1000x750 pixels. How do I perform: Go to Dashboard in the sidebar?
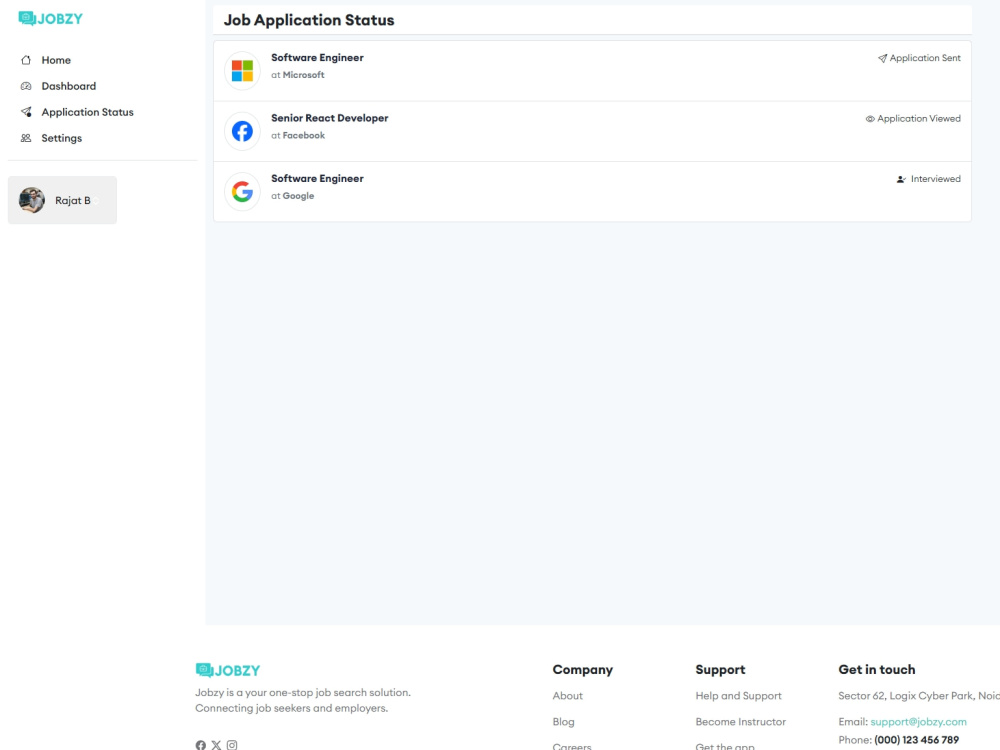68,86
